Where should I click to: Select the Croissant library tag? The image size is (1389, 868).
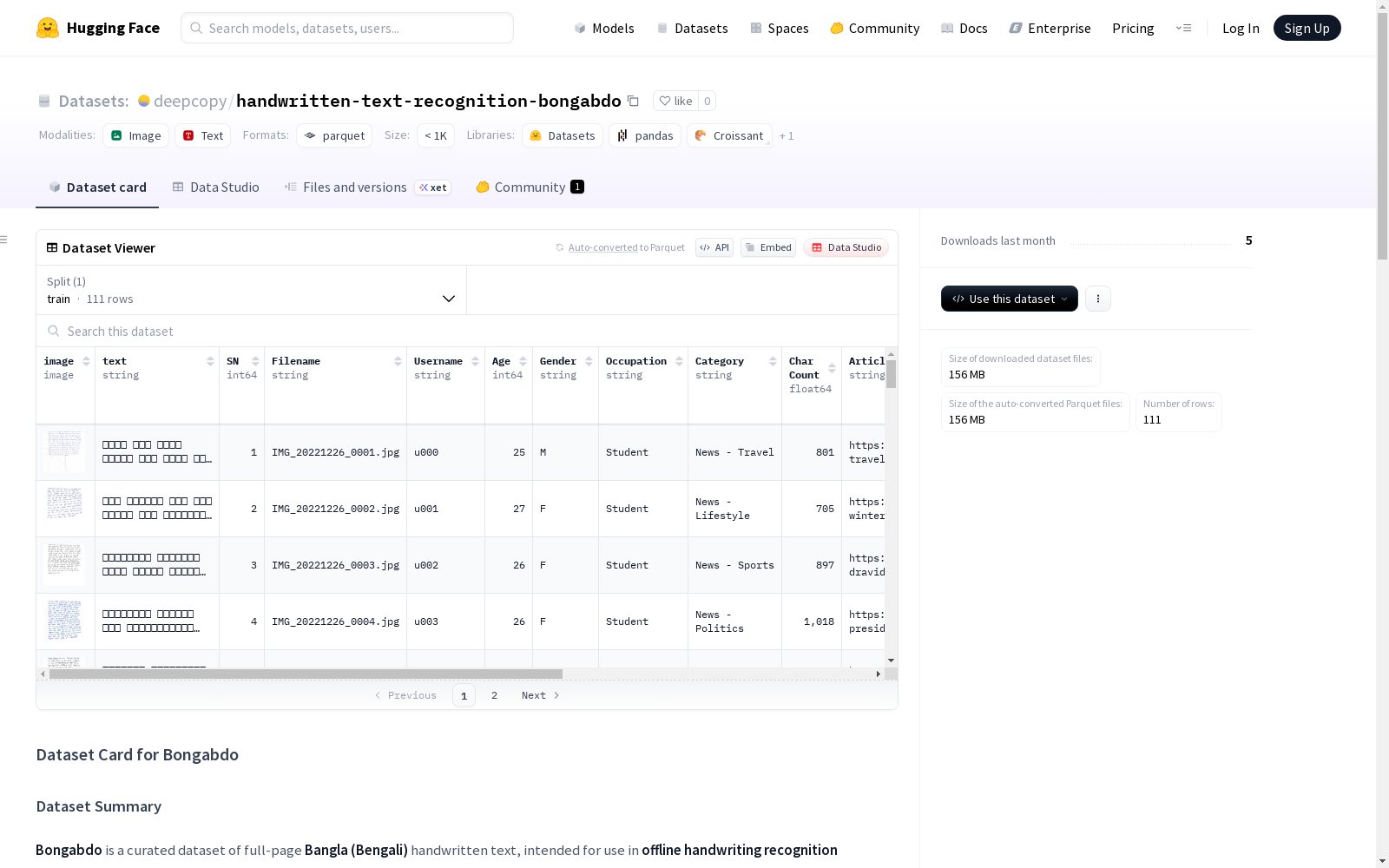729,135
